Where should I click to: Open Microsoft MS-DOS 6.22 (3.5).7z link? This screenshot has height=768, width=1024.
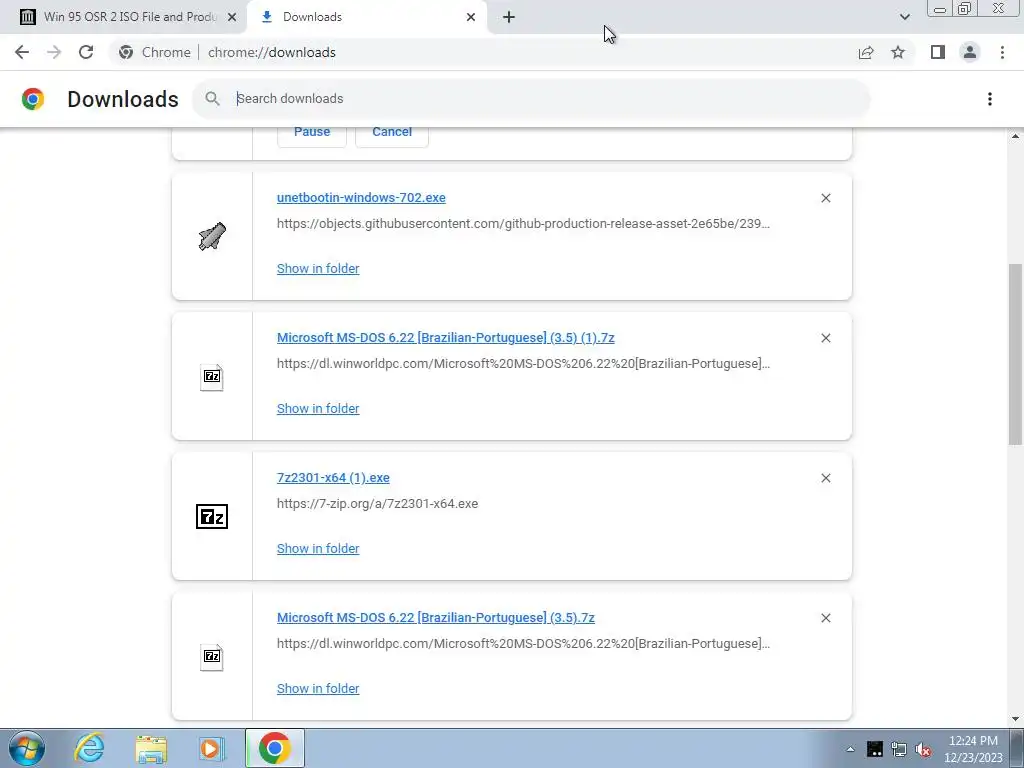coord(436,617)
